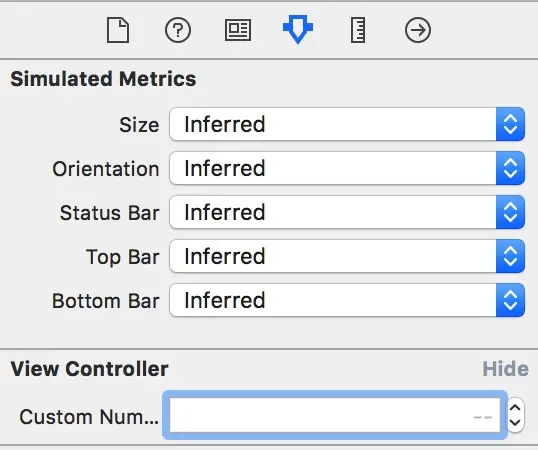Open the Status Bar dropdown
Viewport: 538px width, 450px height.
[347, 212]
